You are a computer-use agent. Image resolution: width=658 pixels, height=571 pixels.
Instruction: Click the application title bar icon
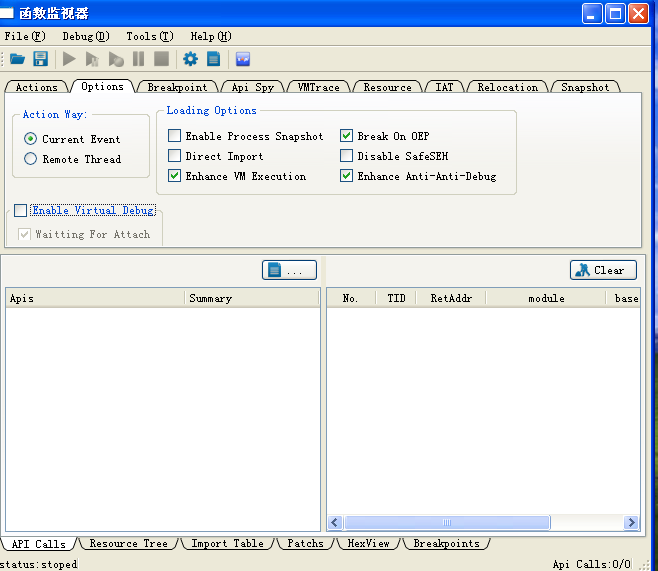(7, 13)
